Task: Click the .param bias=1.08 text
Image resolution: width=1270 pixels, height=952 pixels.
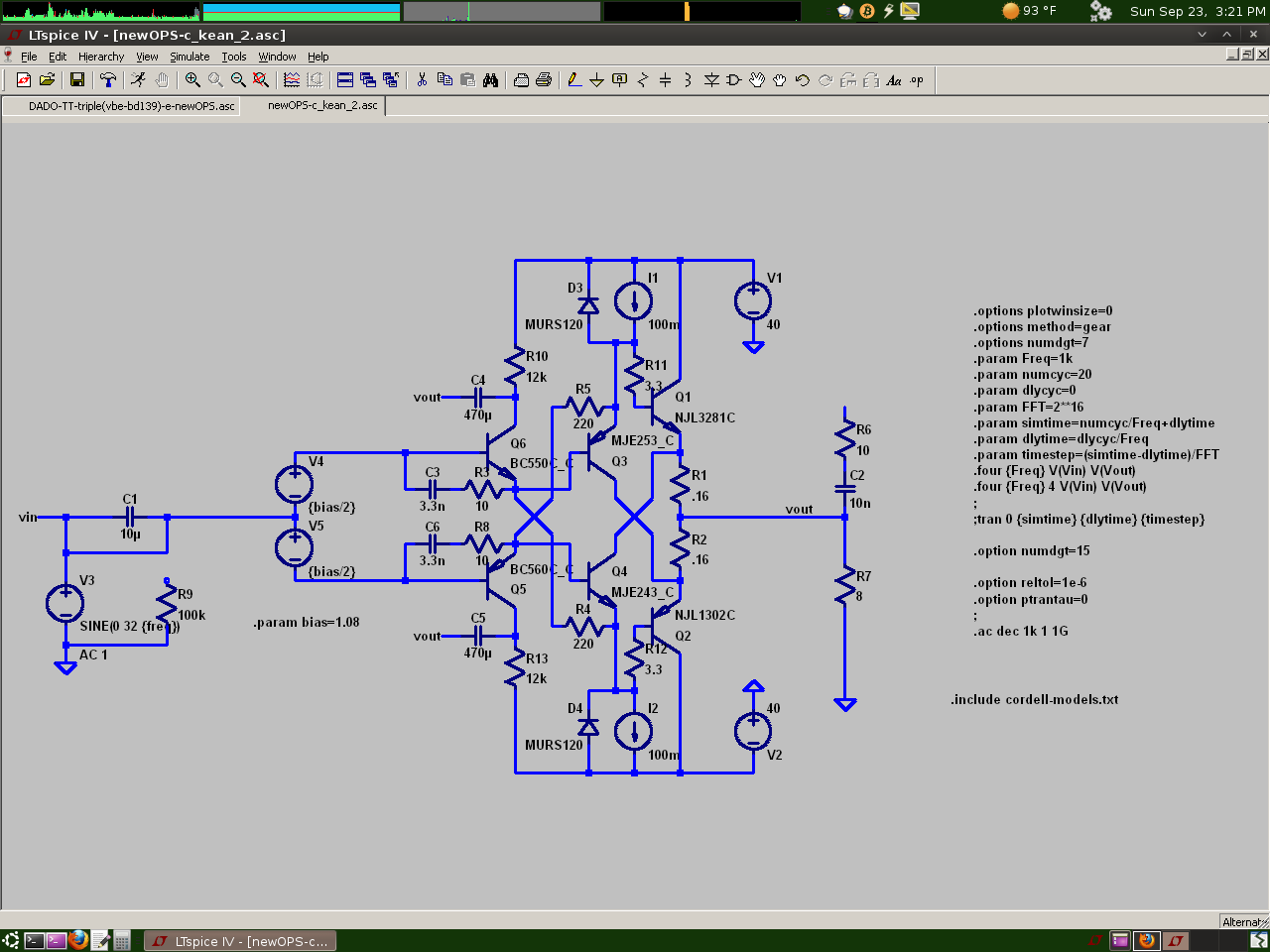Action: (x=307, y=623)
